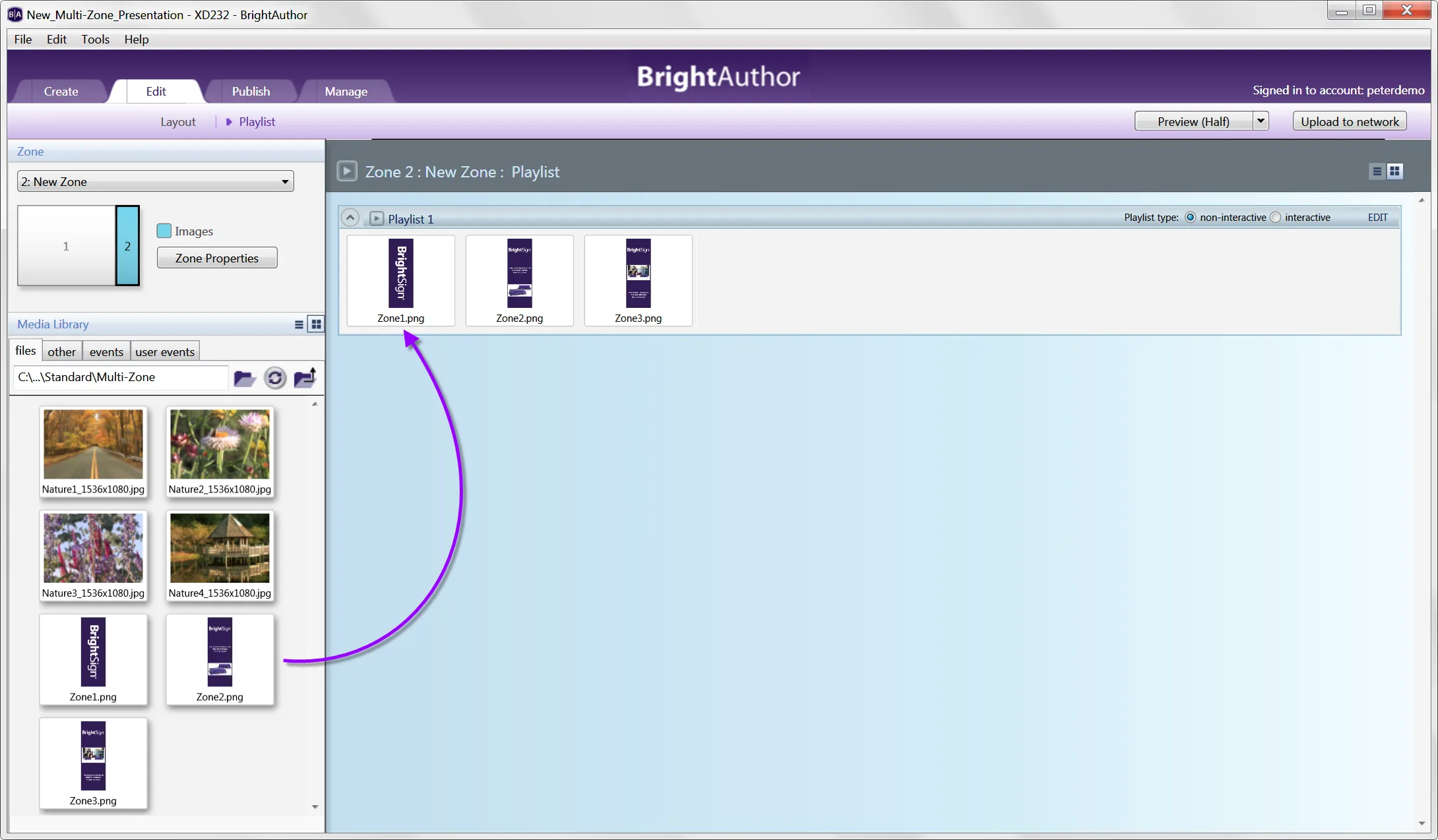This screenshot has width=1438, height=840.
Task: Switch Media Library to thumbnail view
Action: pos(317,324)
